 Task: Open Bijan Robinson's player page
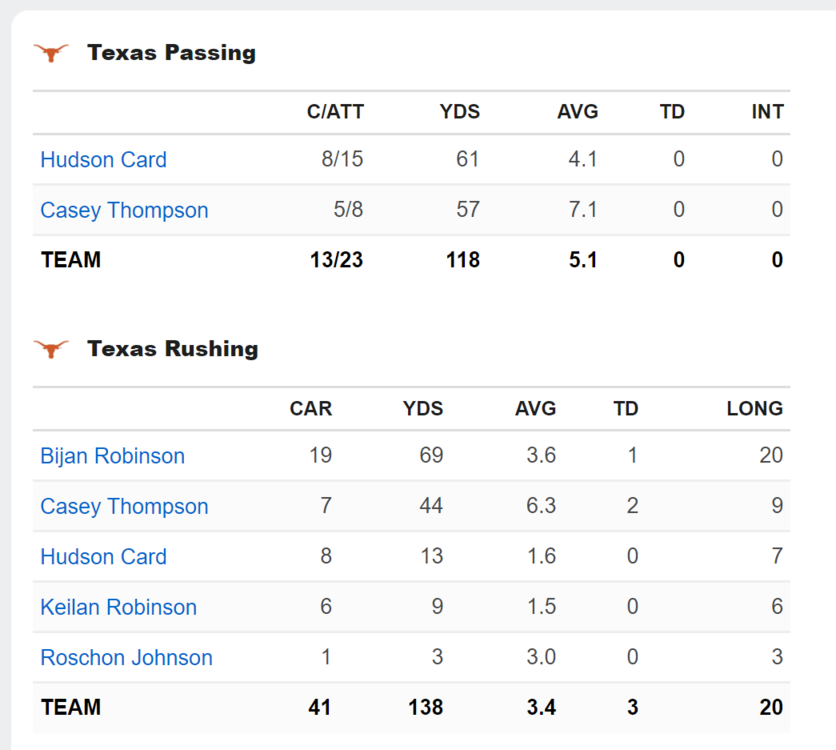[112, 456]
